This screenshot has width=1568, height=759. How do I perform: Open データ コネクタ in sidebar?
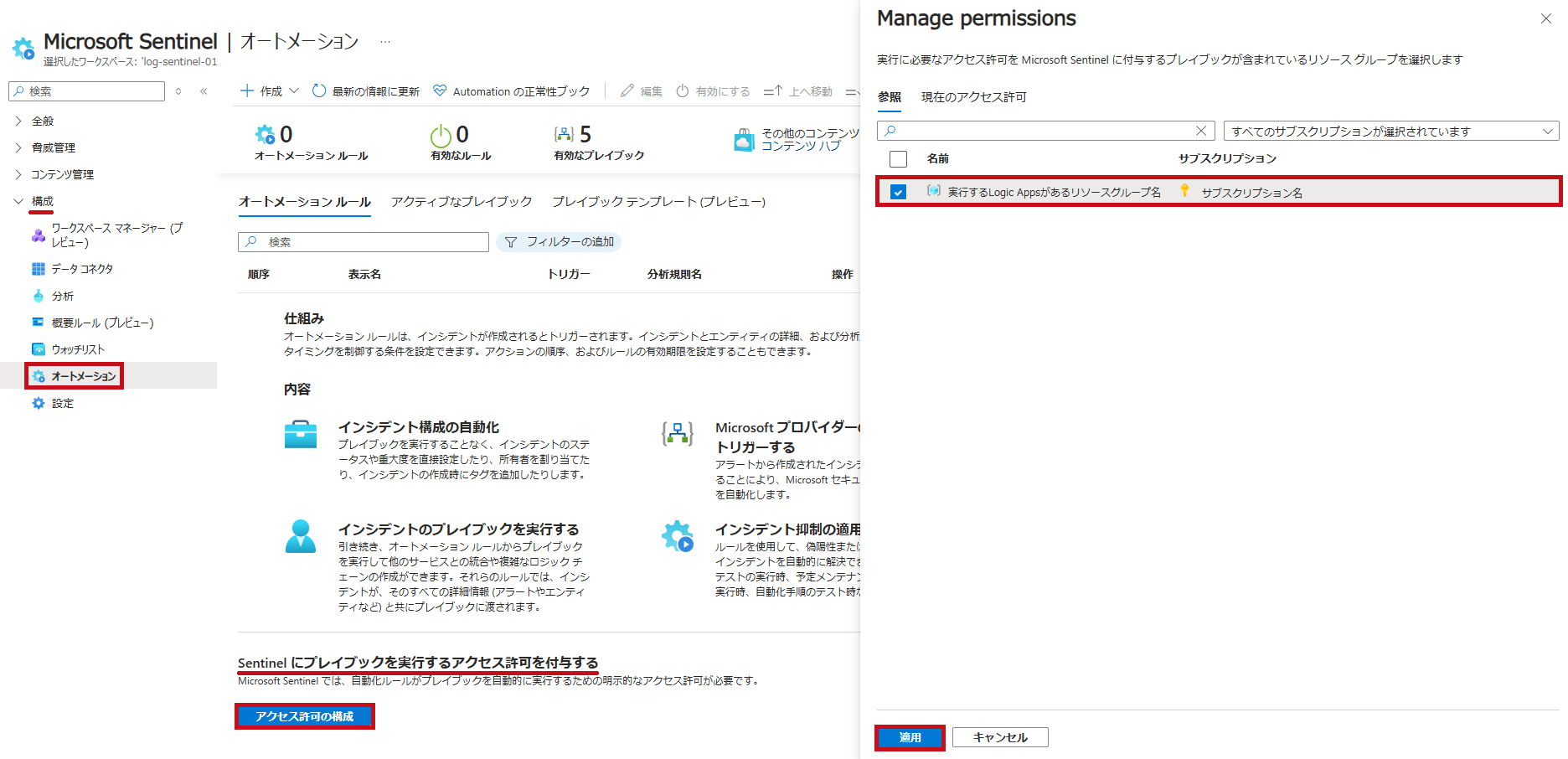click(82, 269)
